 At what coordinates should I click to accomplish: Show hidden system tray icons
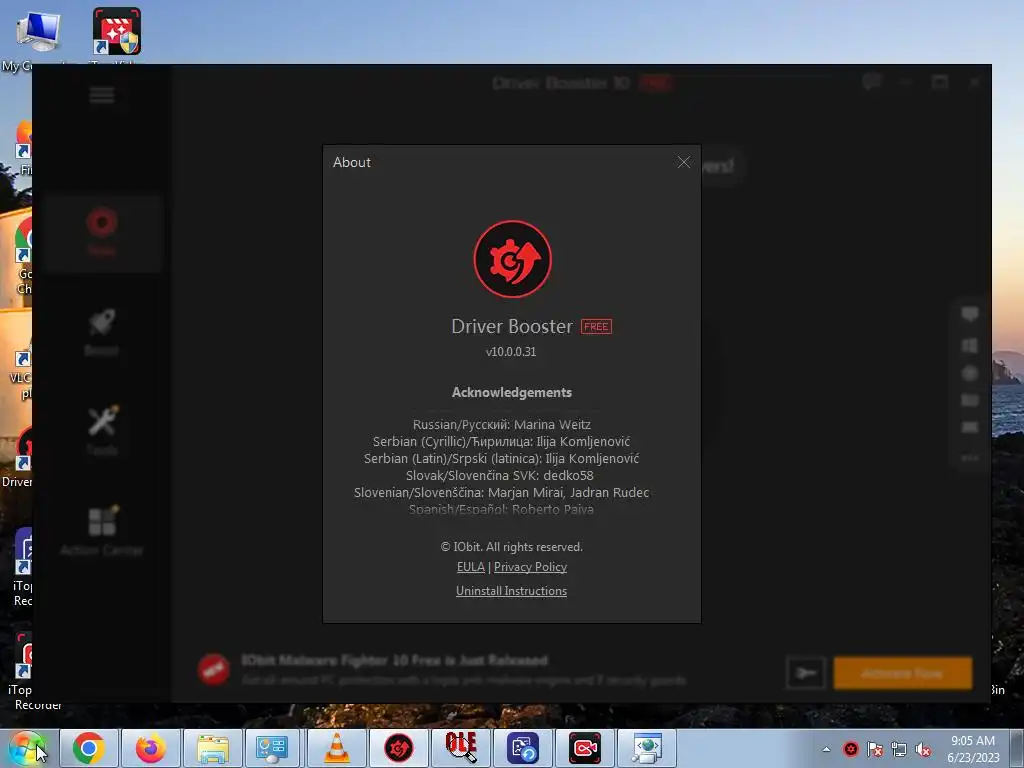tap(826, 749)
